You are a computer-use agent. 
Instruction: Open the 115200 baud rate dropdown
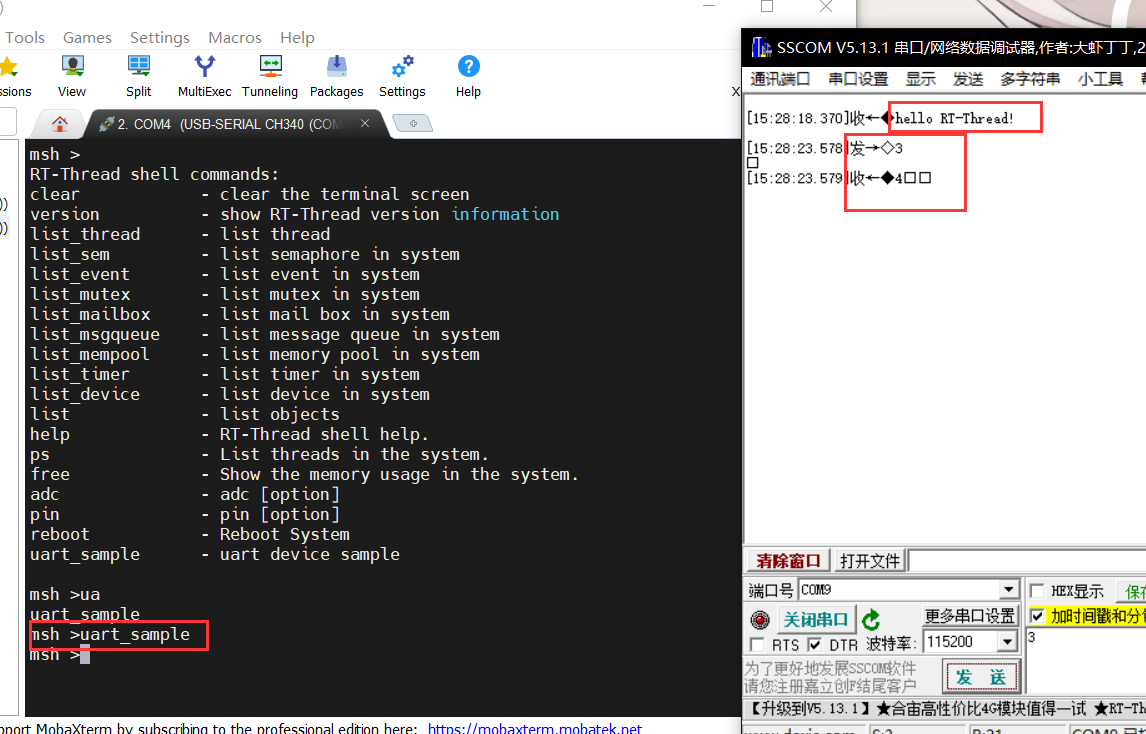[1007, 642]
